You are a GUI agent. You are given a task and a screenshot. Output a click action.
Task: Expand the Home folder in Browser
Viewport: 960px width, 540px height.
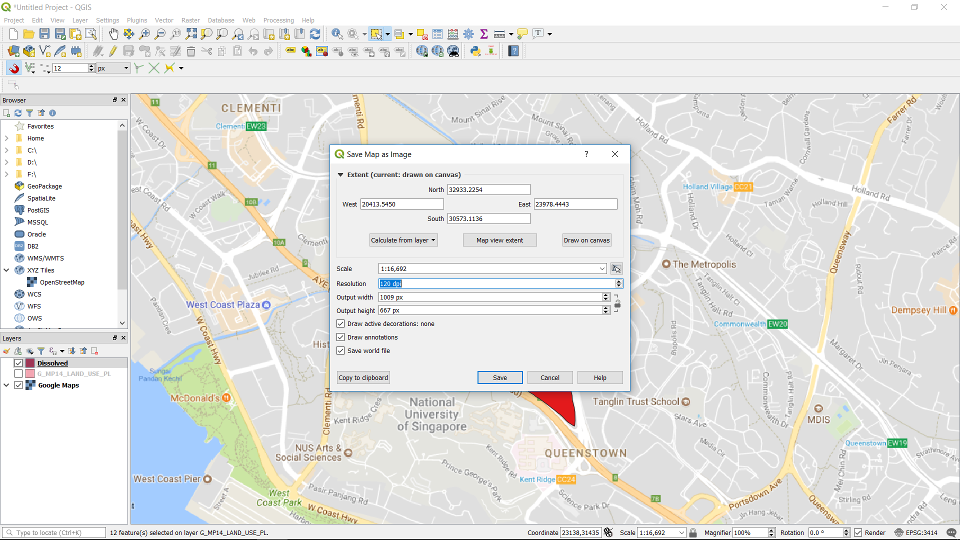click(x=7, y=138)
